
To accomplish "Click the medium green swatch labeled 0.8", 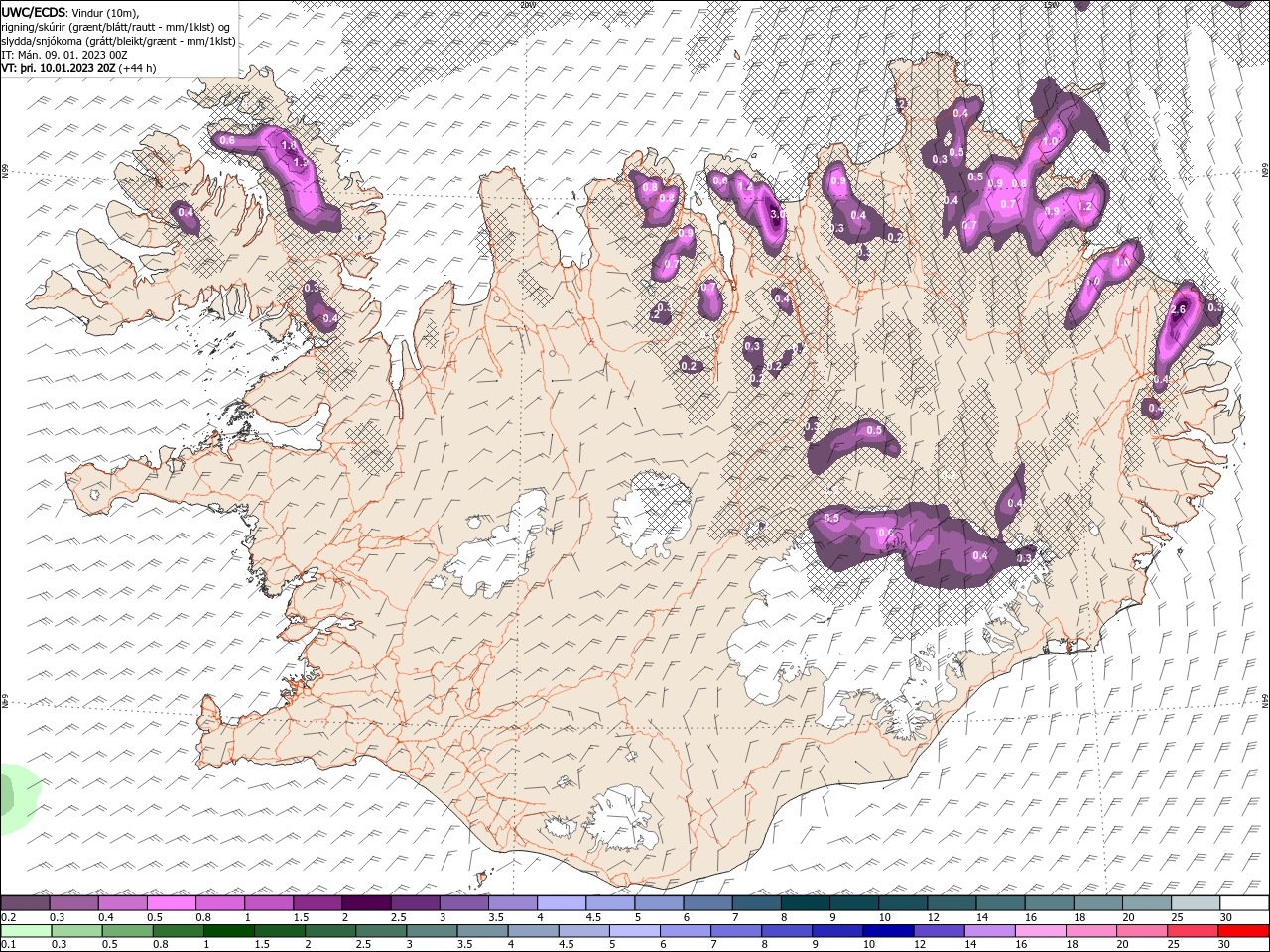I will (x=178, y=931).
